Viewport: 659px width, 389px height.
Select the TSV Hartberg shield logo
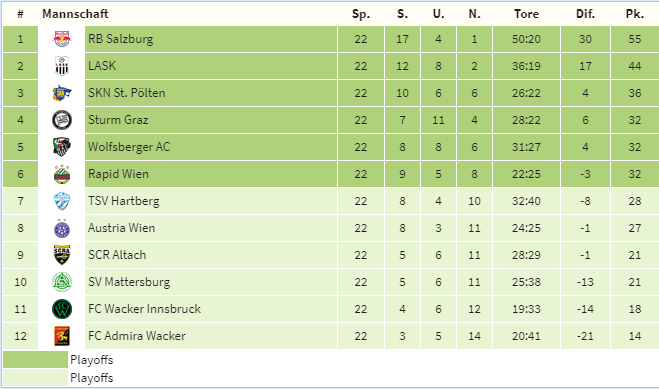coord(62,201)
